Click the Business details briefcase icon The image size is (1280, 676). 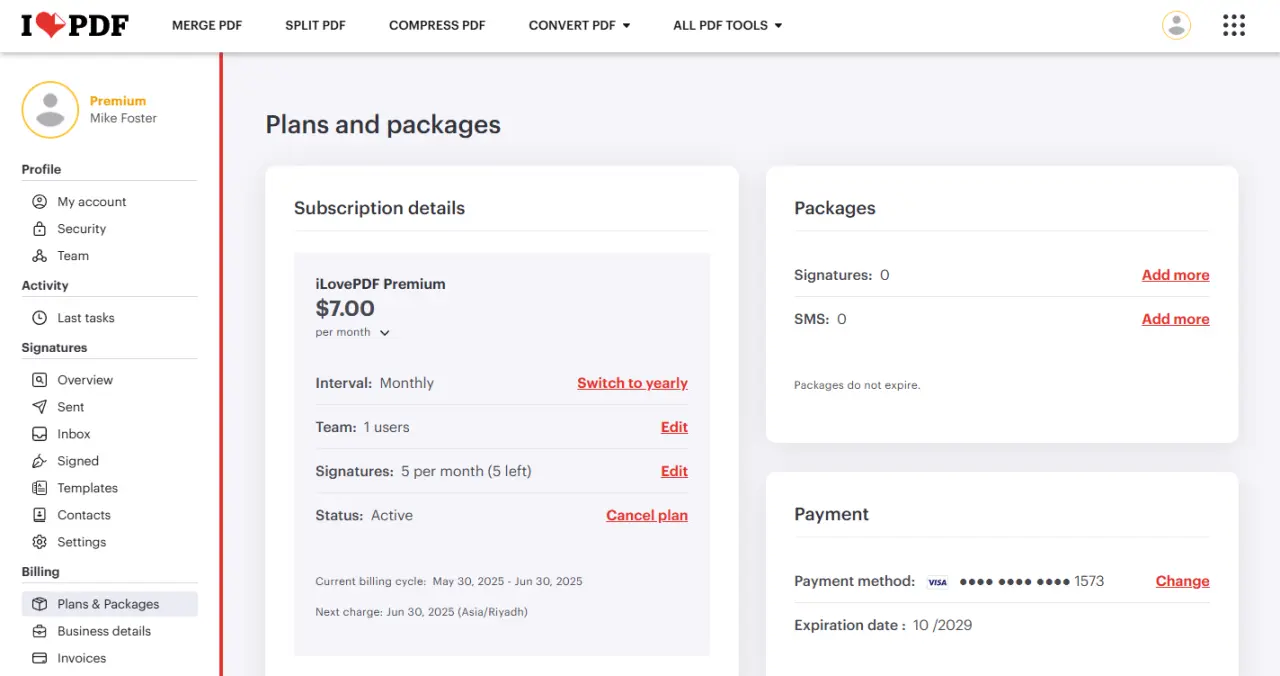coord(40,631)
